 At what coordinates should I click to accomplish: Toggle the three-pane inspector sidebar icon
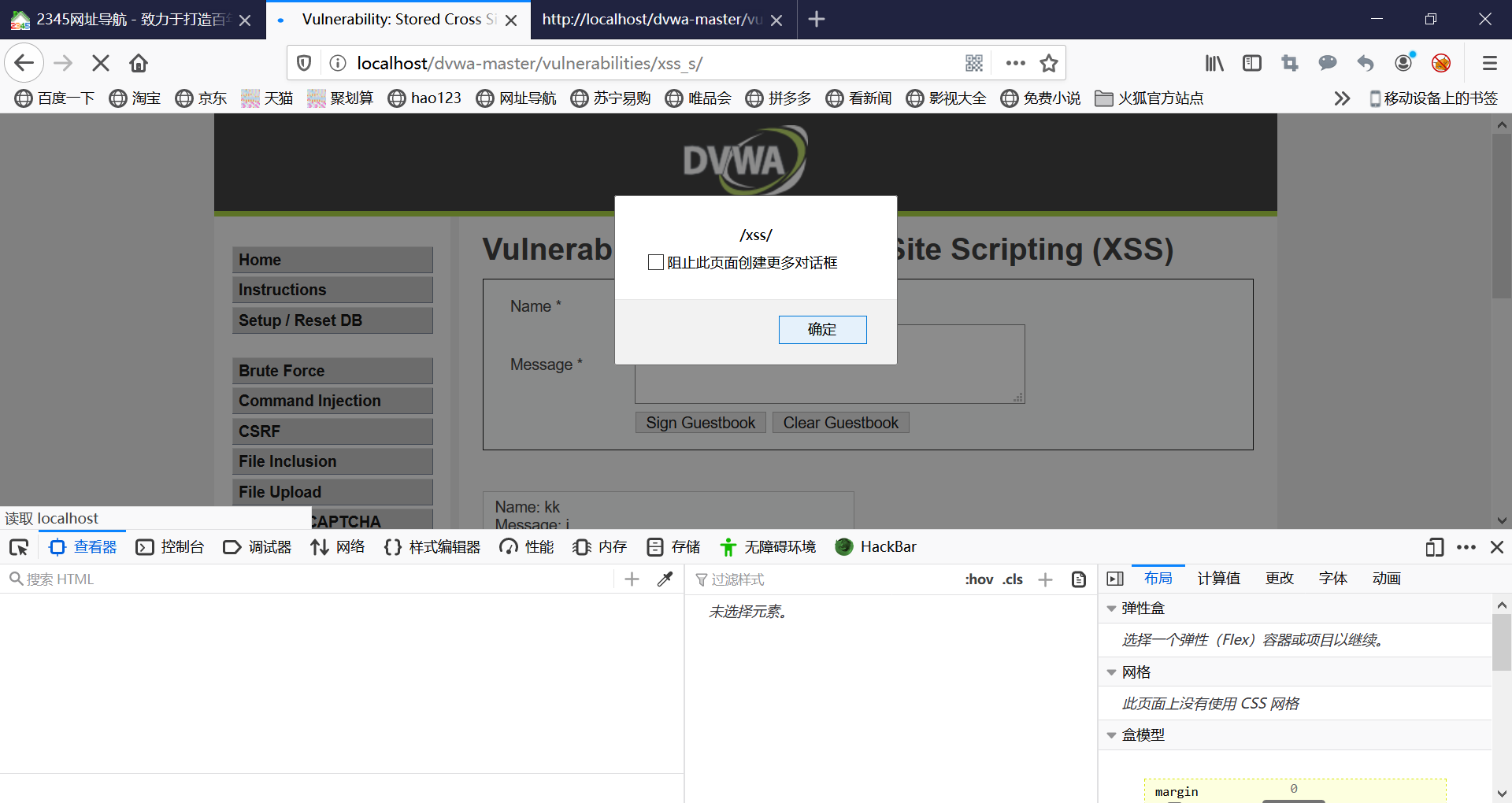[1115, 579]
